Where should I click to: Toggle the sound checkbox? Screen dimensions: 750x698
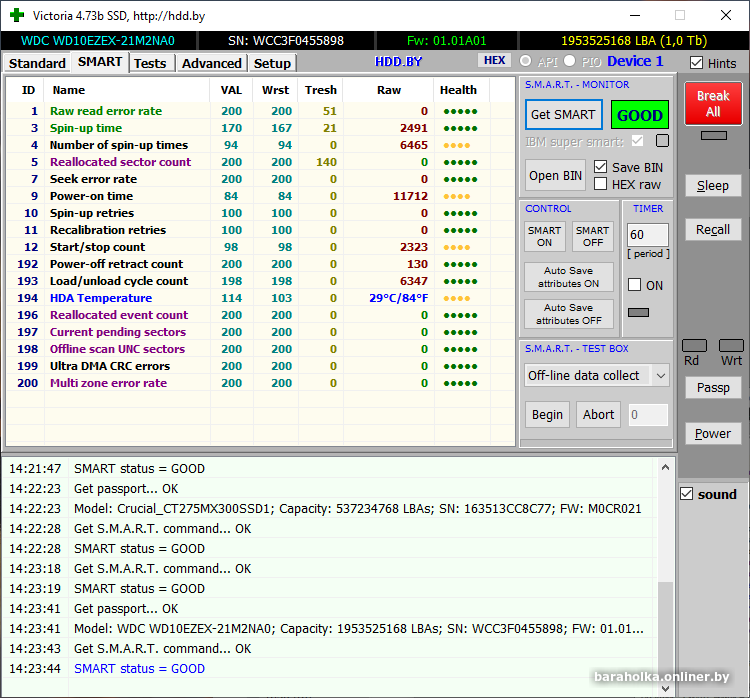(686, 494)
